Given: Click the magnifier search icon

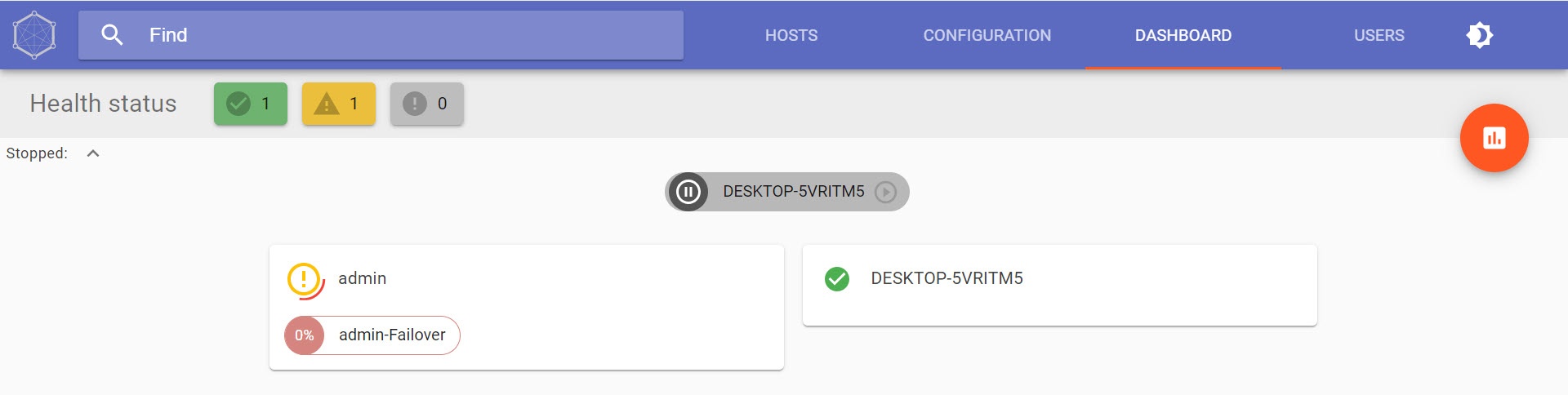Looking at the screenshot, I should click(x=112, y=35).
